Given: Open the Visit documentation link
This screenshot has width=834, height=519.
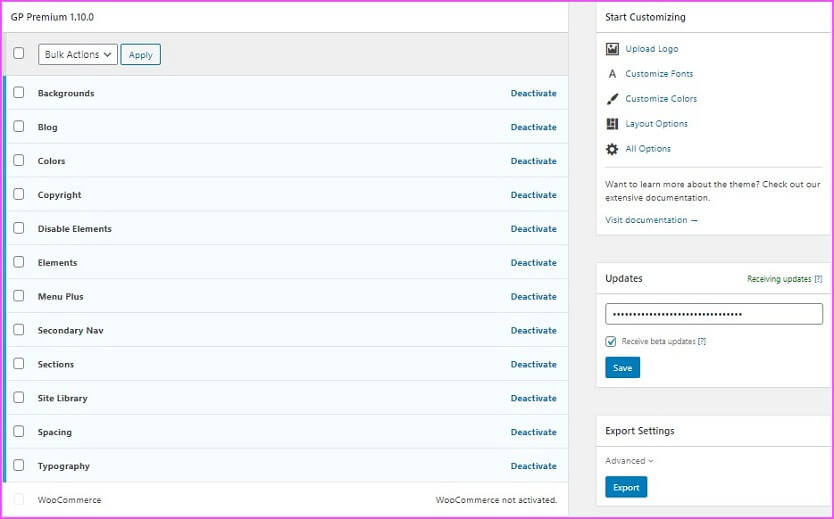Looking at the screenshot, I should coord(651,220).
